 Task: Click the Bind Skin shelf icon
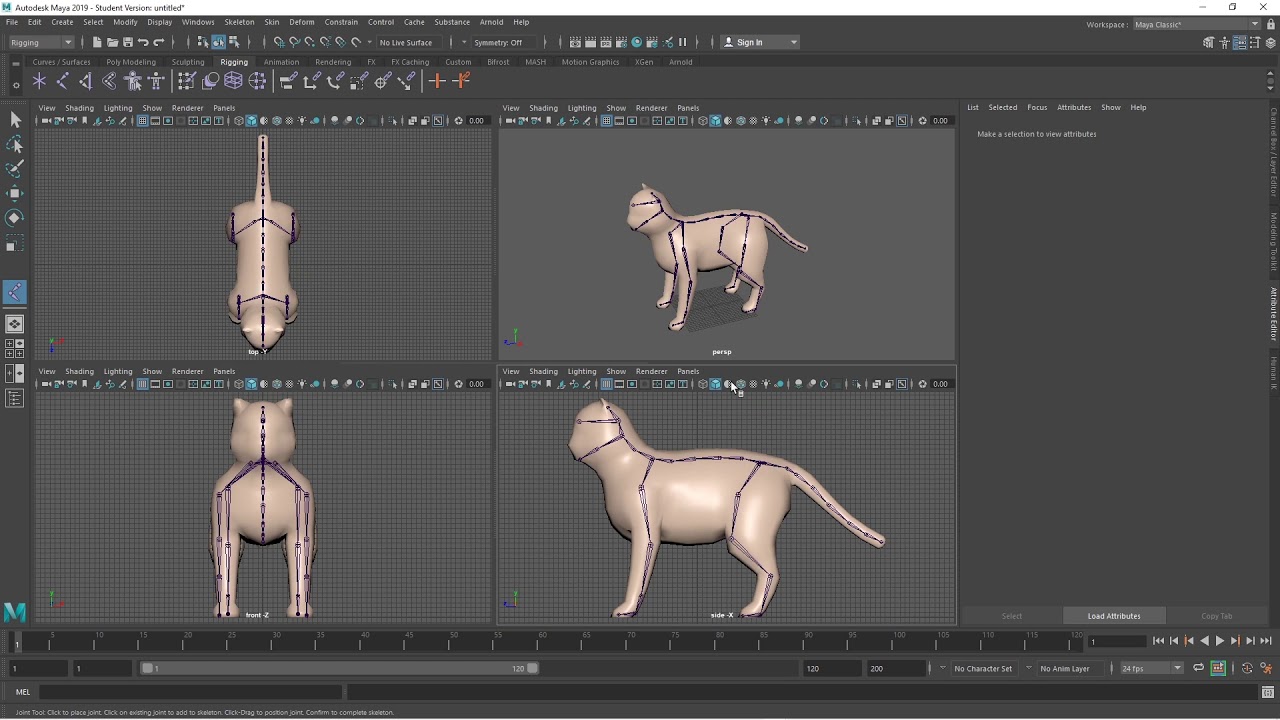(109, 82)
